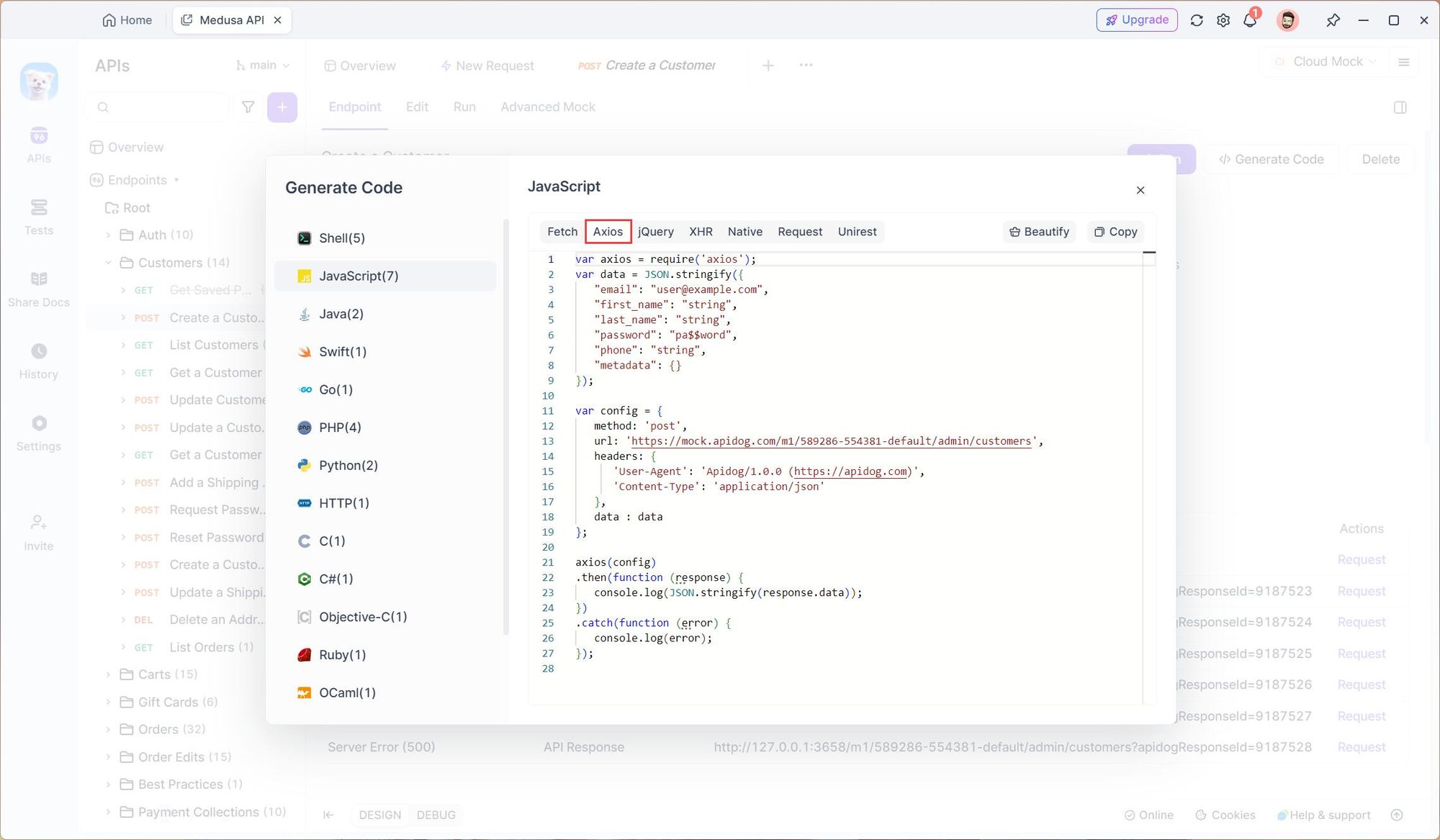This screenshot has height=840, width=1440.
Task: Select C#(1) language
Action: click(x=385, y=579)
